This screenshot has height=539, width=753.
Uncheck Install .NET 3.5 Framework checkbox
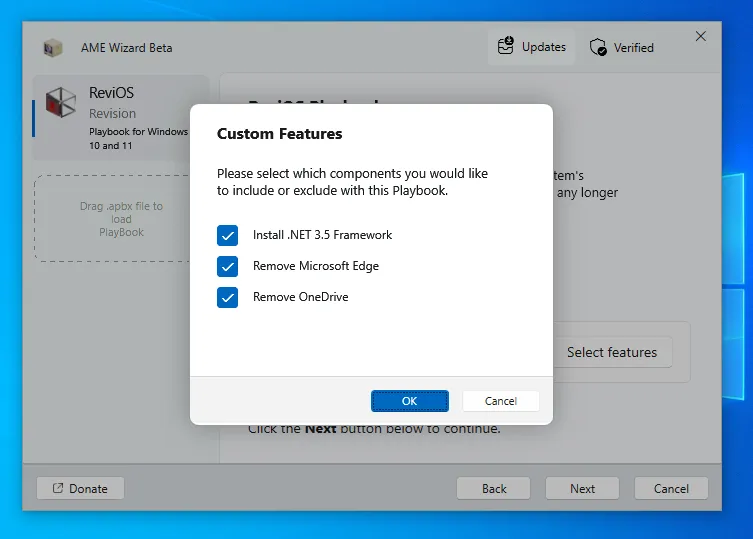tap(227, 235)
